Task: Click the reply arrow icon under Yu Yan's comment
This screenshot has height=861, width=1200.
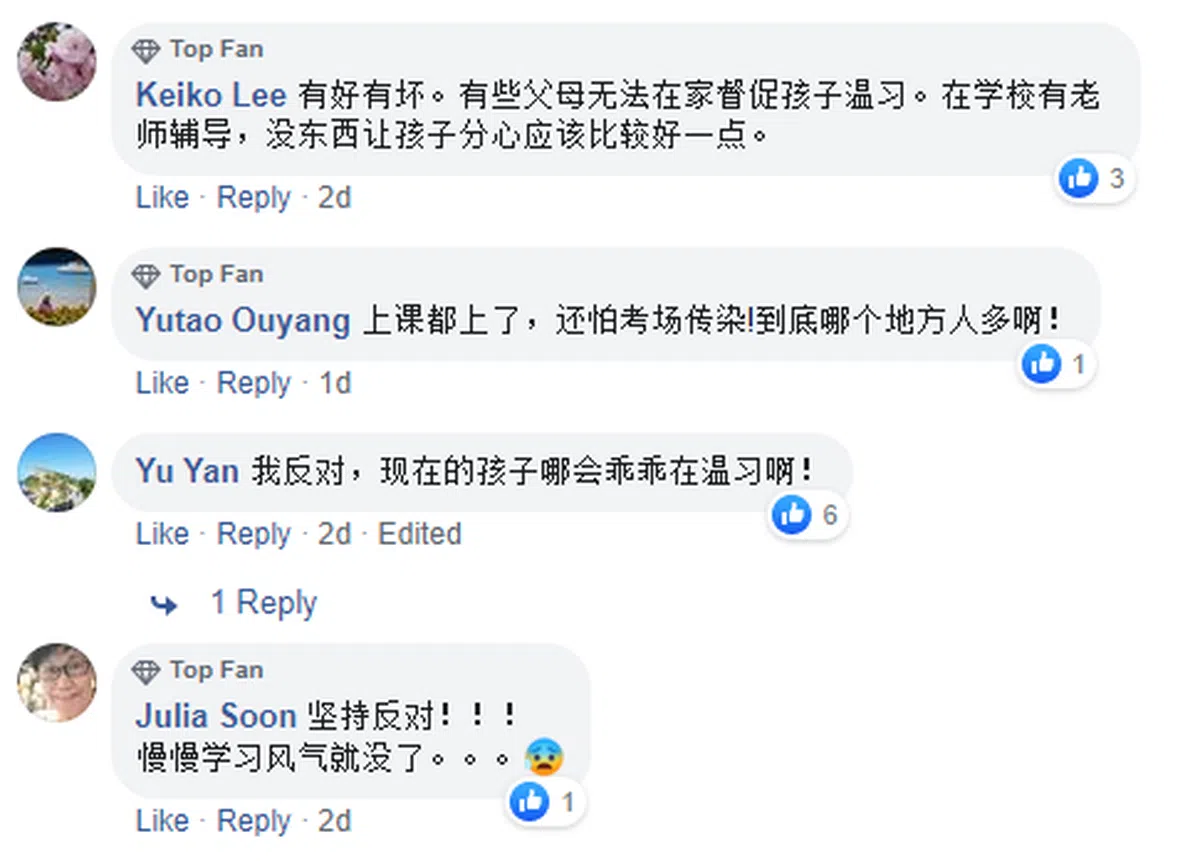Action: click(x=164, y=604)
